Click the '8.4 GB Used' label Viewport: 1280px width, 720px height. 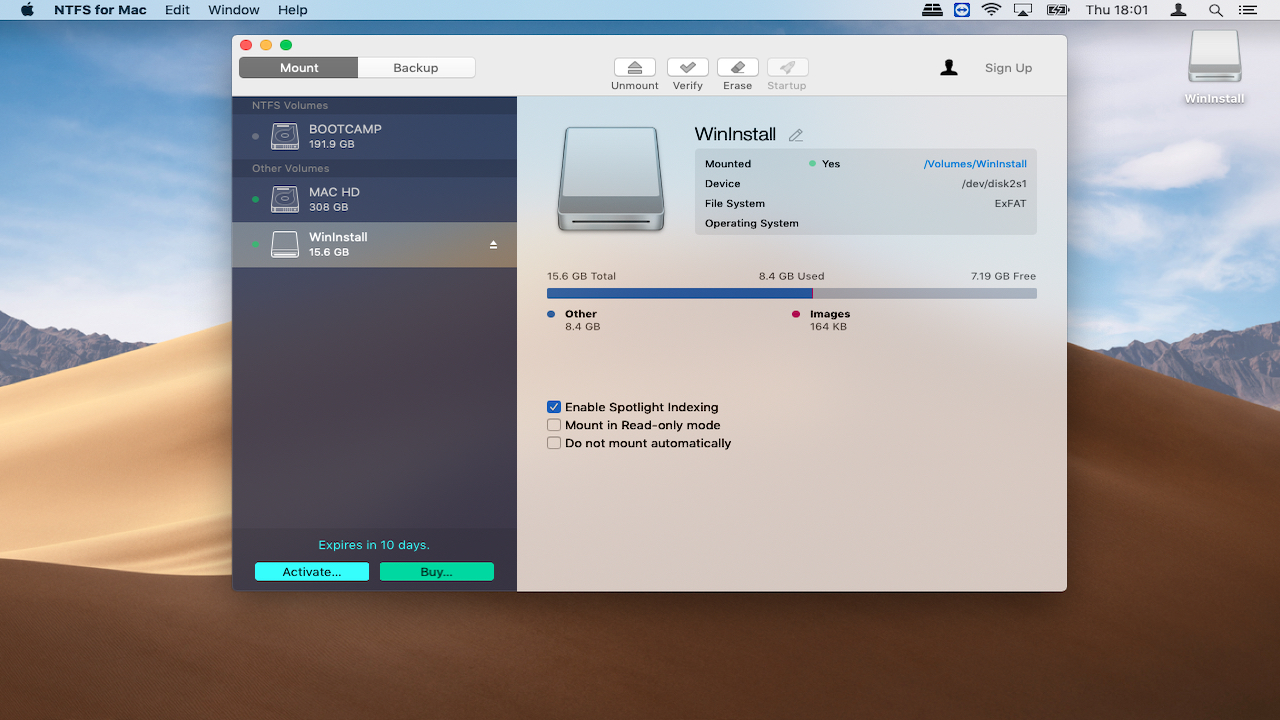pyautogui.click(x=791, y=276)
